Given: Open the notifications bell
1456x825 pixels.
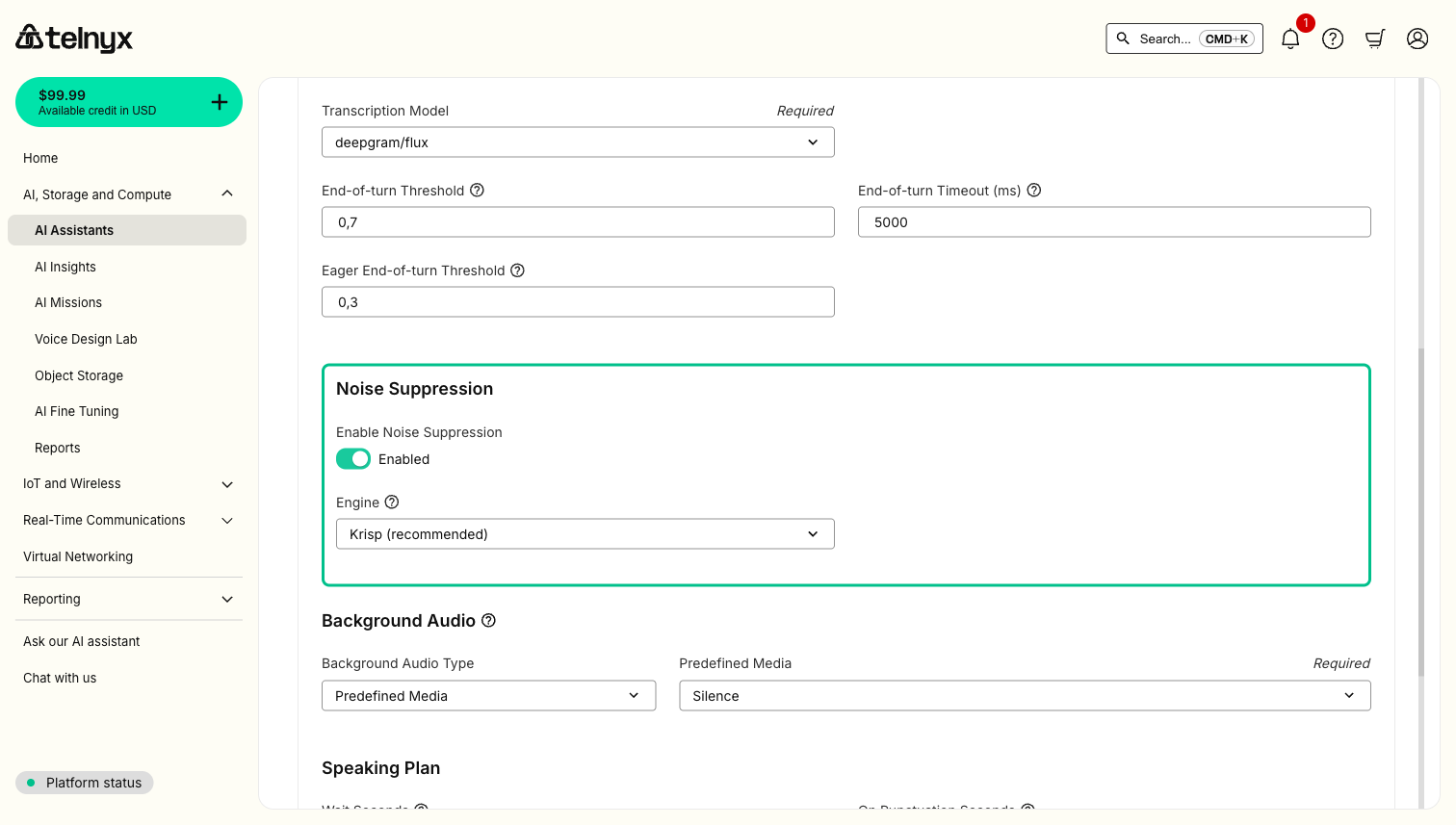Looking at the screenshot, I should coord(1290,39).
